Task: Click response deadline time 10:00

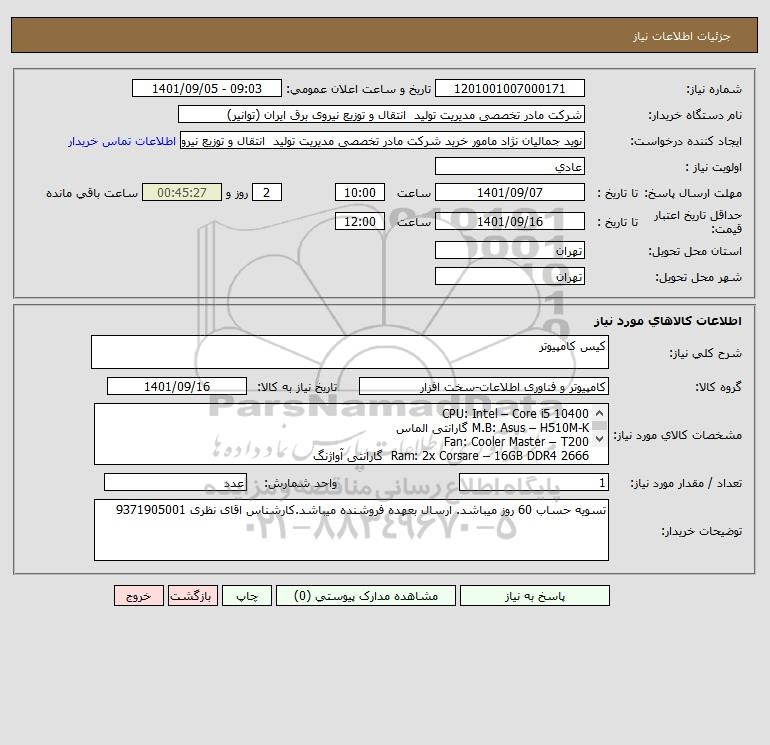Action: (x=359, y=193)
